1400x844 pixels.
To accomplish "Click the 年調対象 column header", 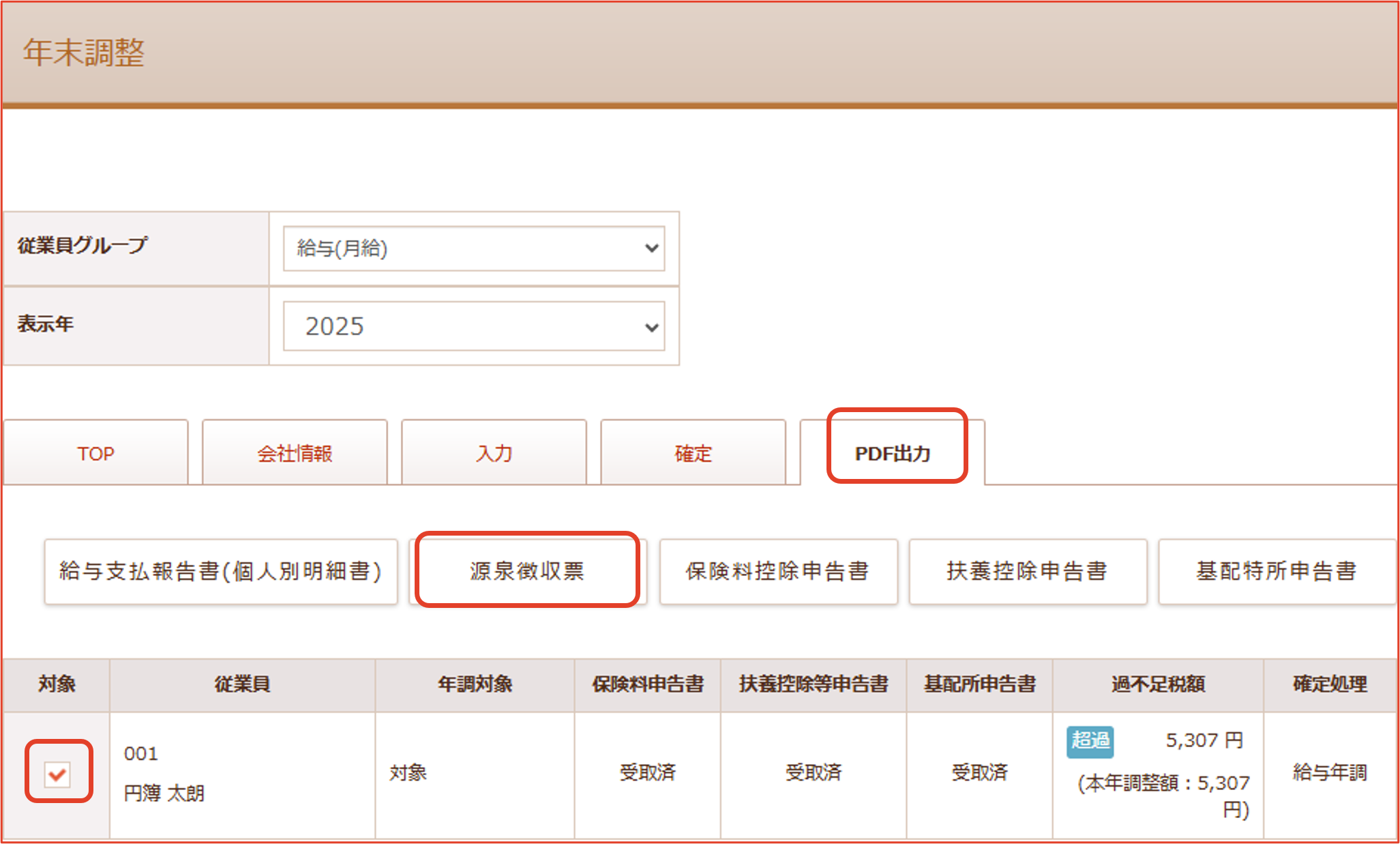I will 475,684.
